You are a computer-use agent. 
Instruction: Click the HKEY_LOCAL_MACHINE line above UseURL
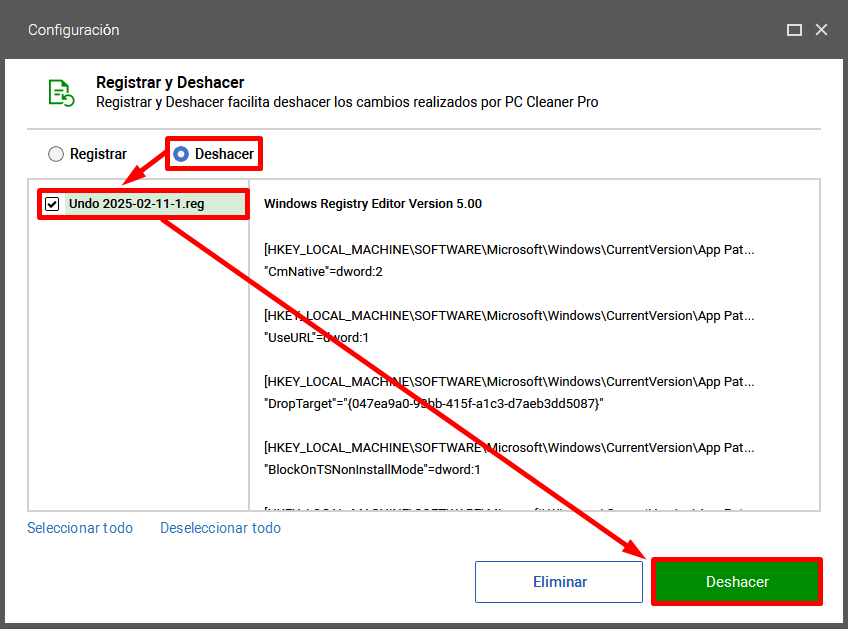point(509,316)
